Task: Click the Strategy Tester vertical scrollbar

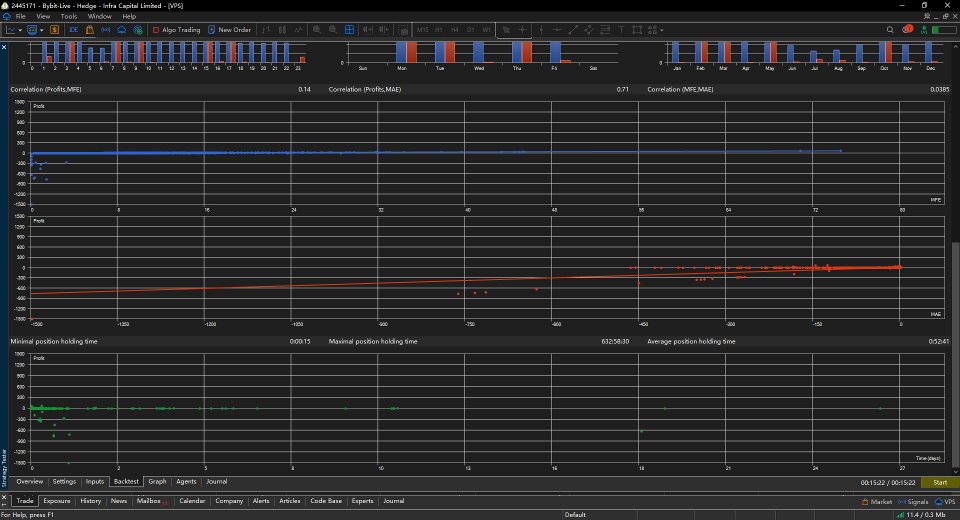Action: point(955,355)
